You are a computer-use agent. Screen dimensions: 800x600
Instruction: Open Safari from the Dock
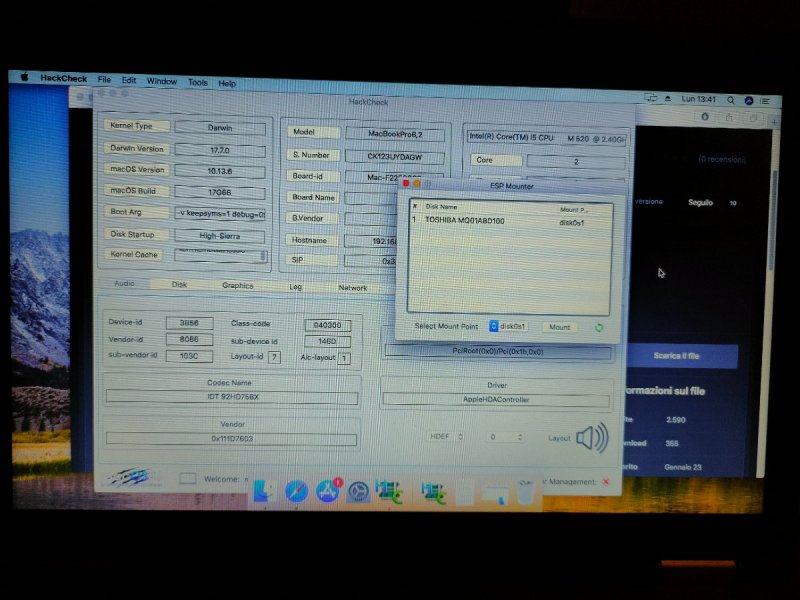click(296, 491)
